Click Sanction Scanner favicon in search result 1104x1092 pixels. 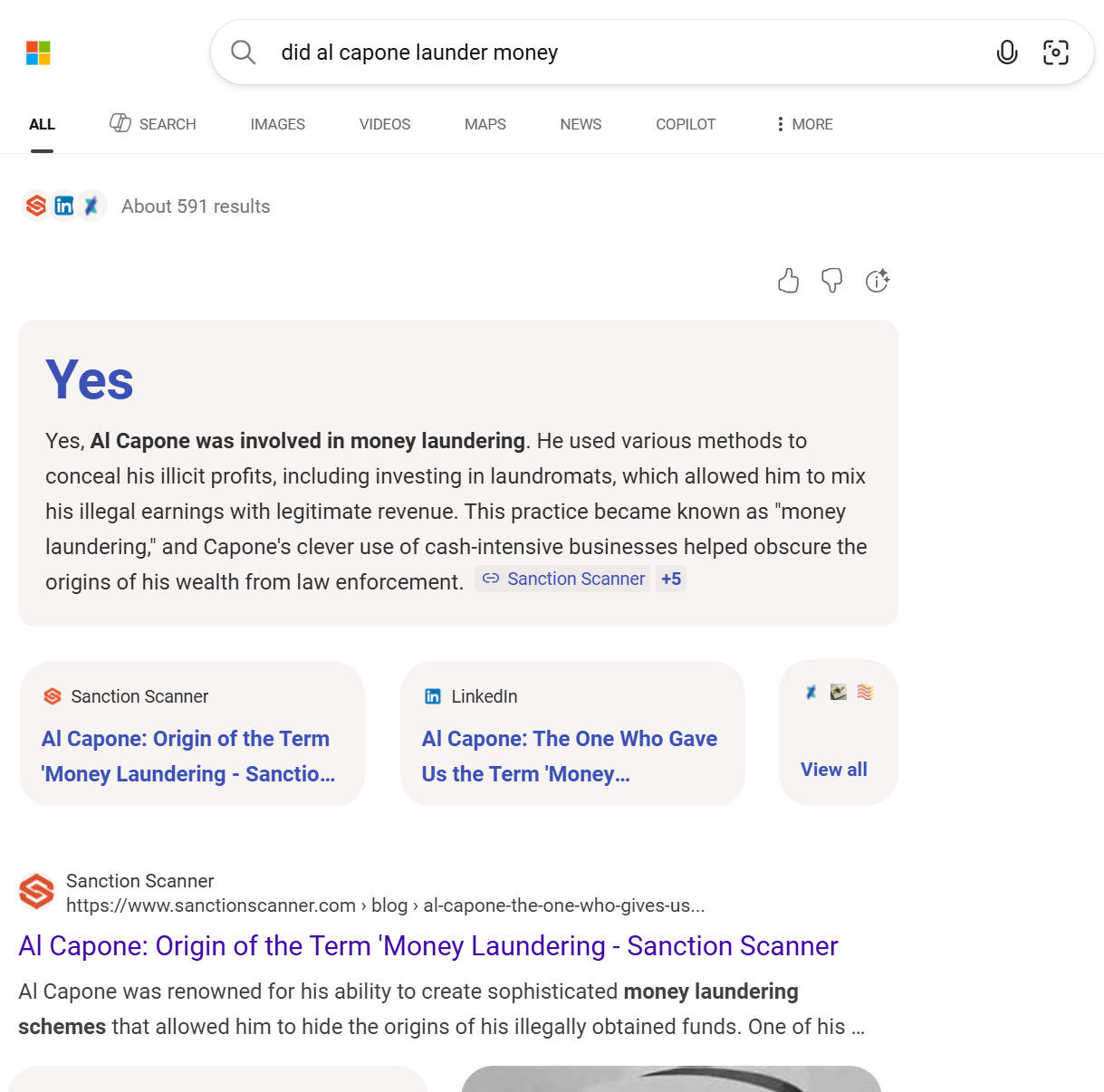(x=37, y=892)
